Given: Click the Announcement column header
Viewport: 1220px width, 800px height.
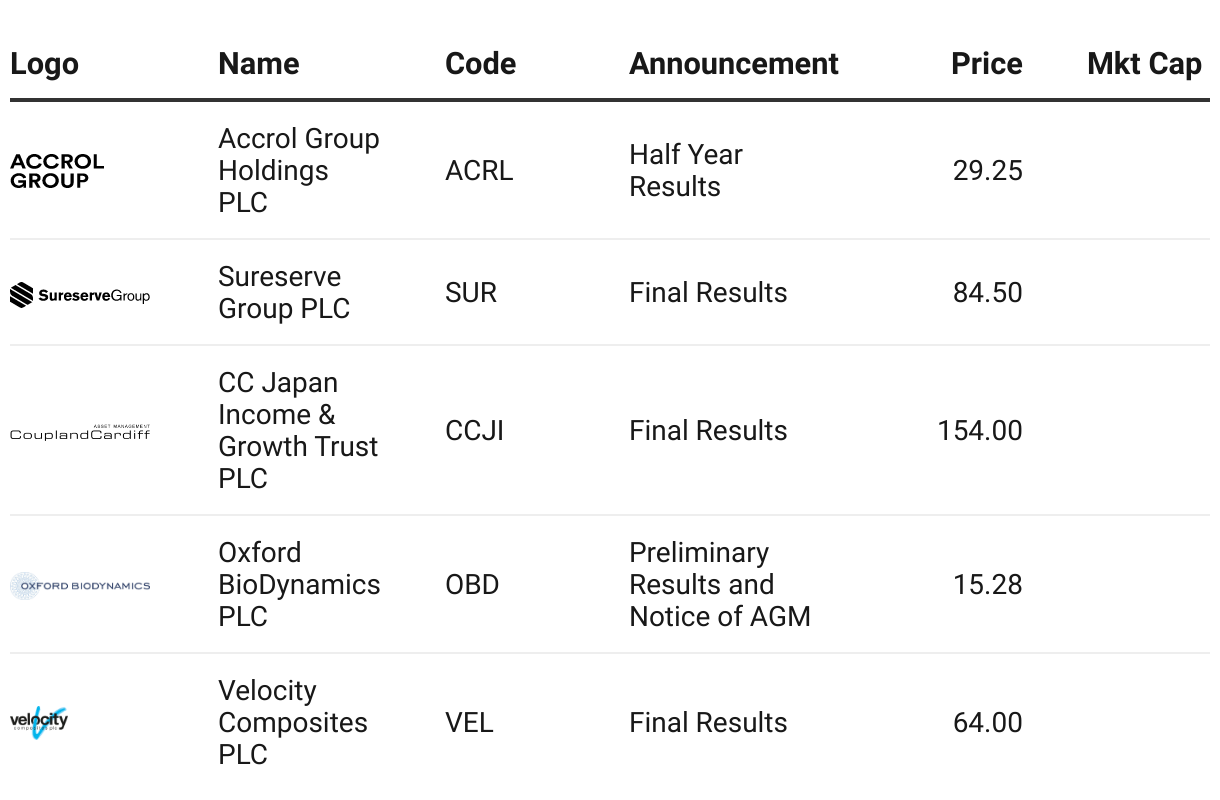Looking at the screenshot, I should coord(733,64).
